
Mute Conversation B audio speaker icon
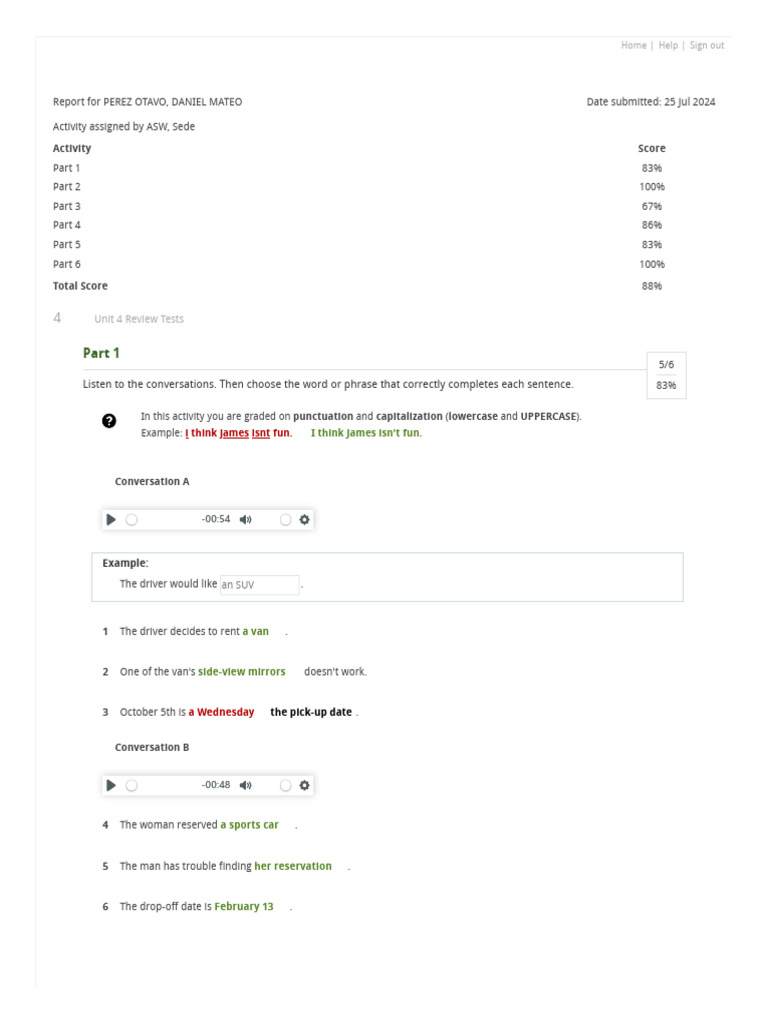tap(245, 786)
